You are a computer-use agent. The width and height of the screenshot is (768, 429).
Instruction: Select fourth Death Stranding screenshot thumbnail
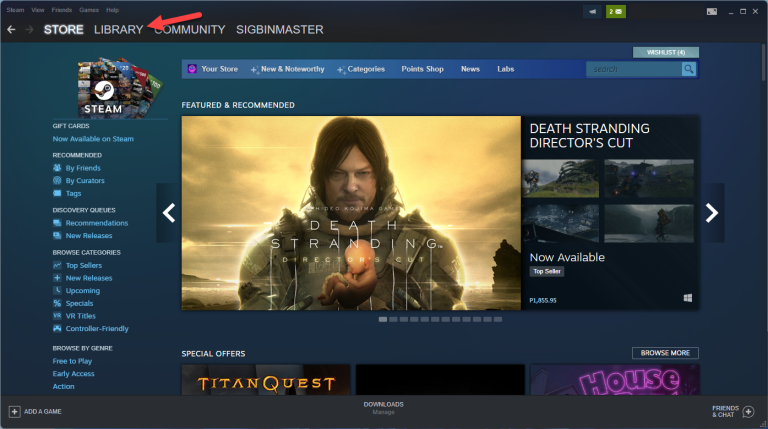point(649,224)
